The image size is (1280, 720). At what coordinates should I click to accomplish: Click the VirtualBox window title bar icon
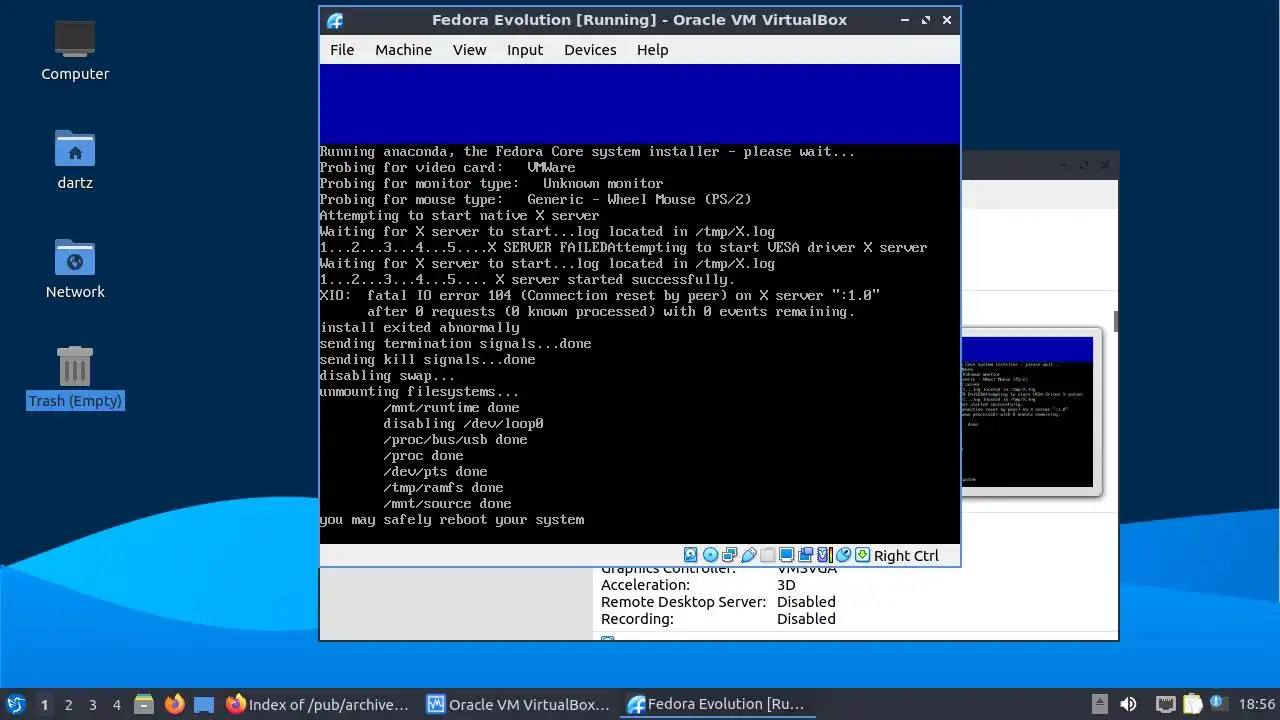point(335,20)
